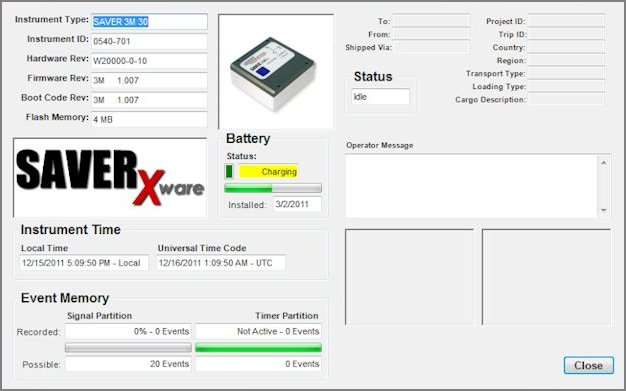Click the Operator Message label
The width and height of the screenshot is (626, 391).
click(x=380, y=145)
